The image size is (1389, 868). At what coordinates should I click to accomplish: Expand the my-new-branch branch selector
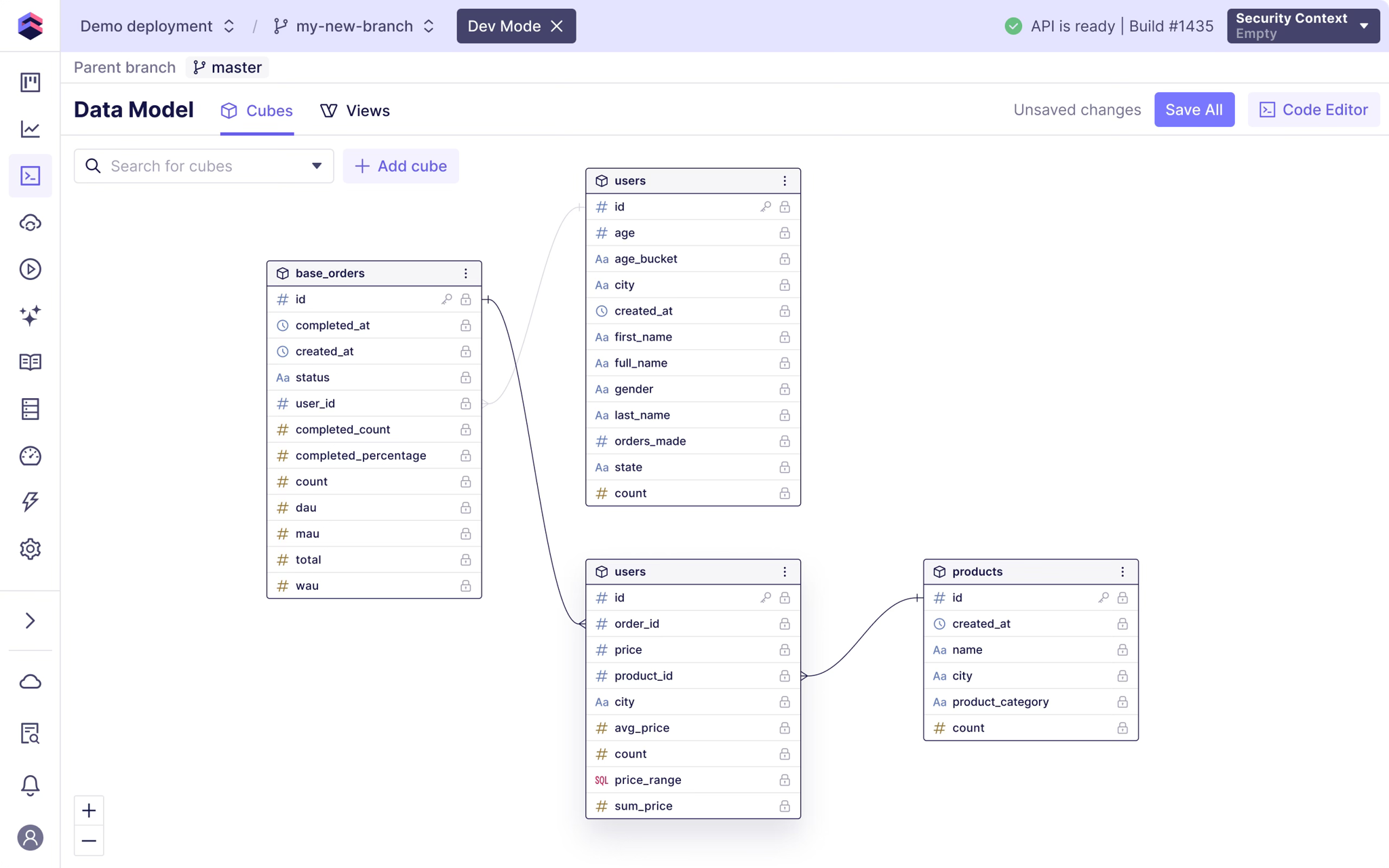(x=354, y=26)
